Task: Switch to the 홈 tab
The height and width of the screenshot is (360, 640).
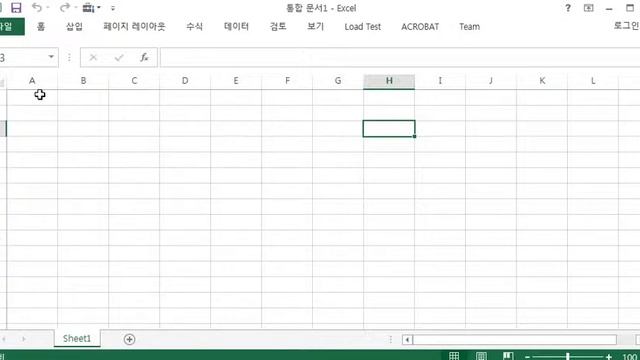Action: coord(41,27)
